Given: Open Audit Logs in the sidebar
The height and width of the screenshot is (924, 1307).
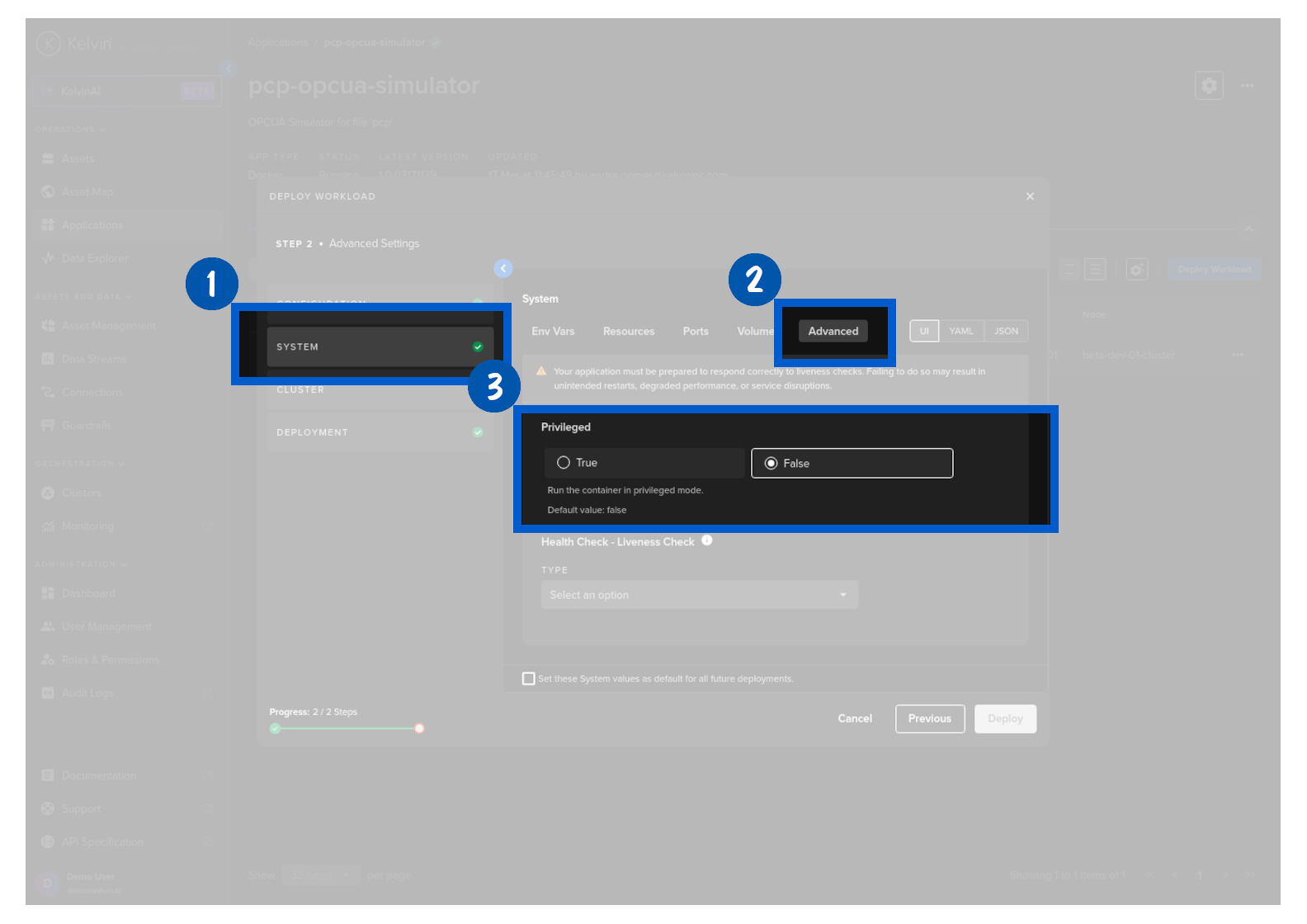Looking at the screenshot, I should 87,693.
